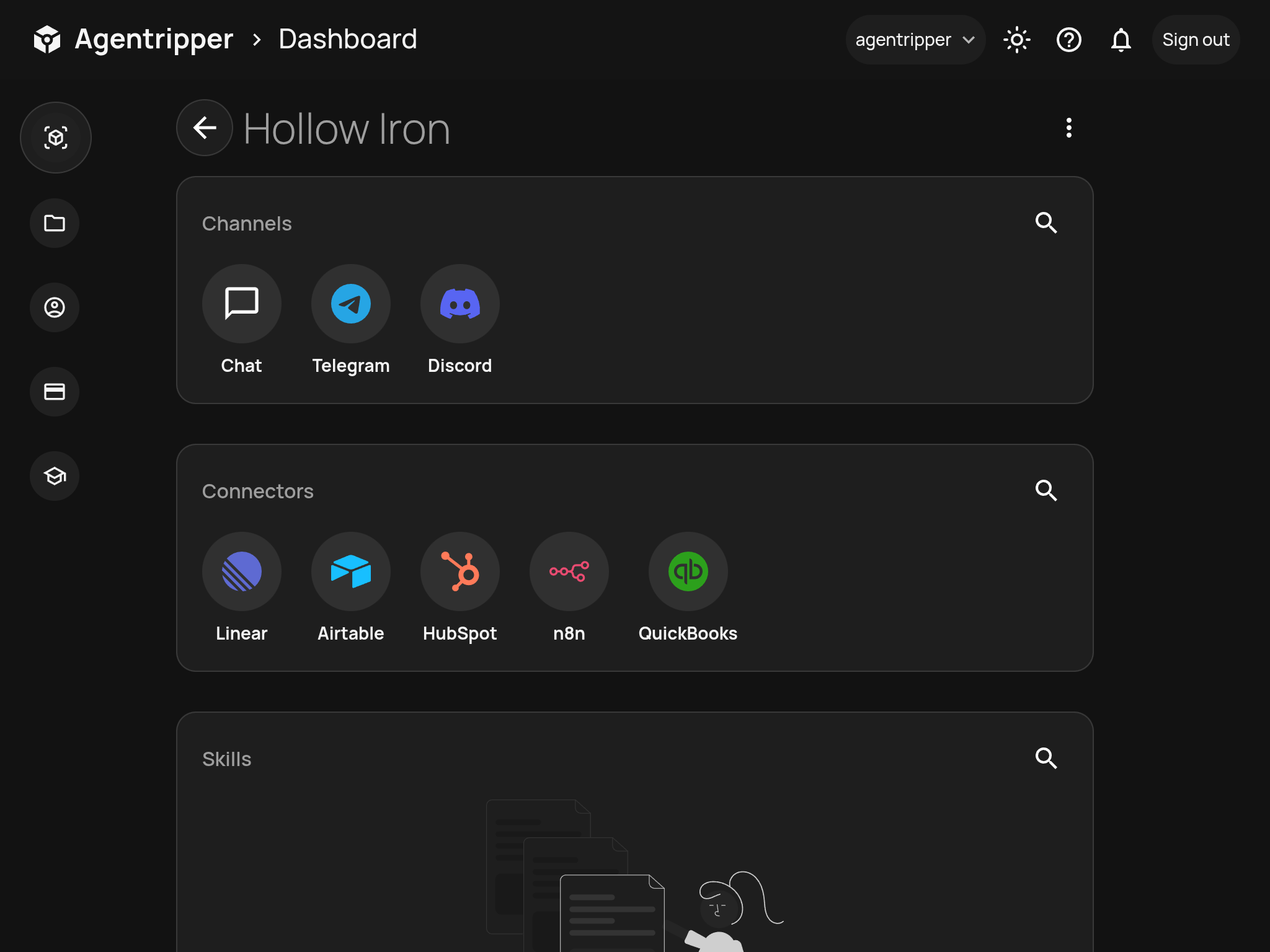Screen dimensions: 1270x952
Task: Open the graduation cap learning section
Action: click(x=55, y=476)
